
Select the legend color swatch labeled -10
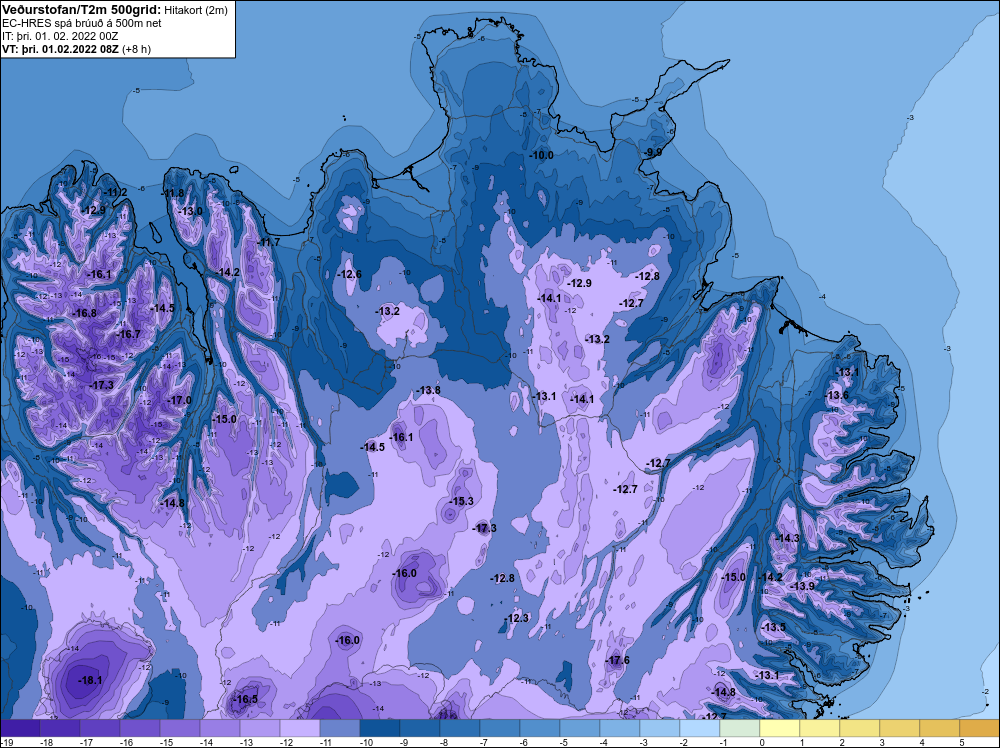[x=380, y=728]
